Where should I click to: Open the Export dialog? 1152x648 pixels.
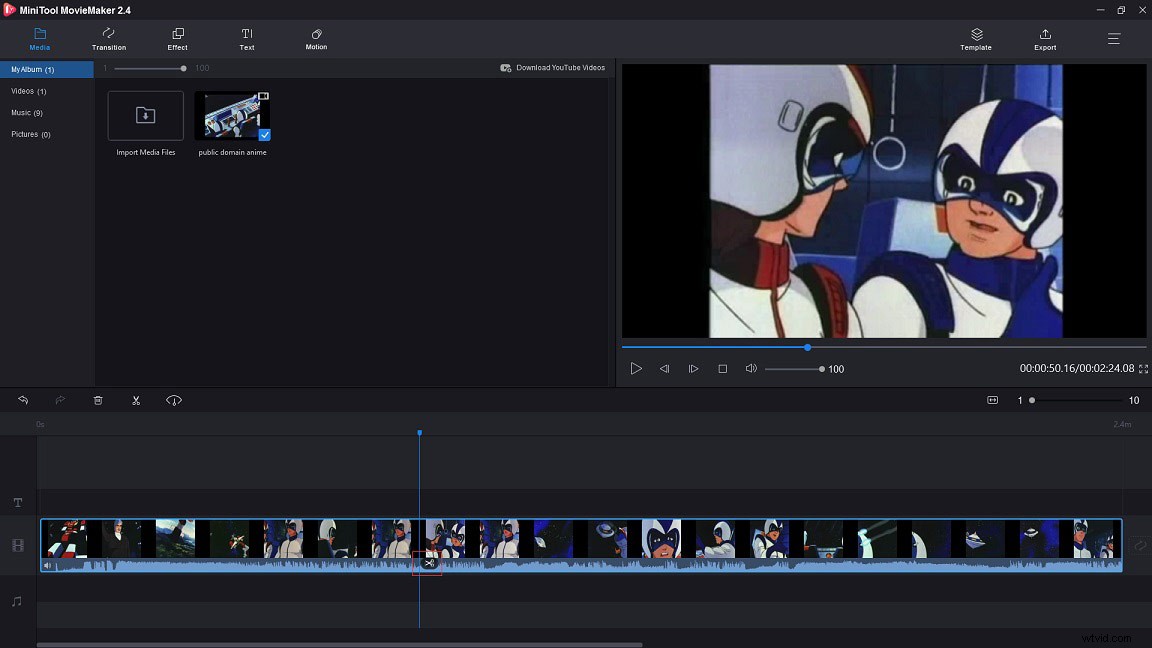point(1044,40)
